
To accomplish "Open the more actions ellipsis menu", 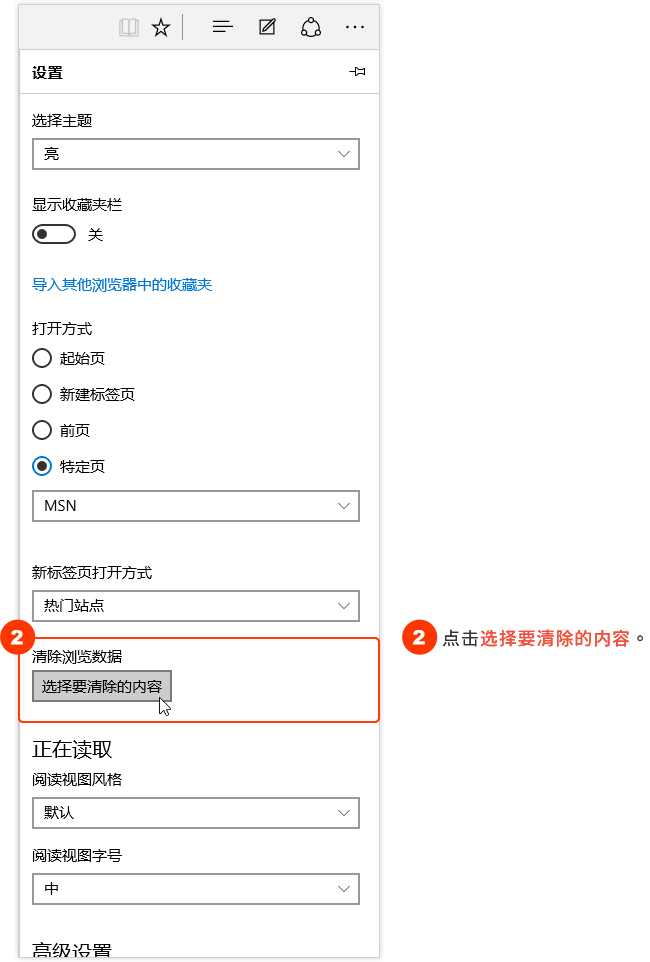I will point(355,27).
